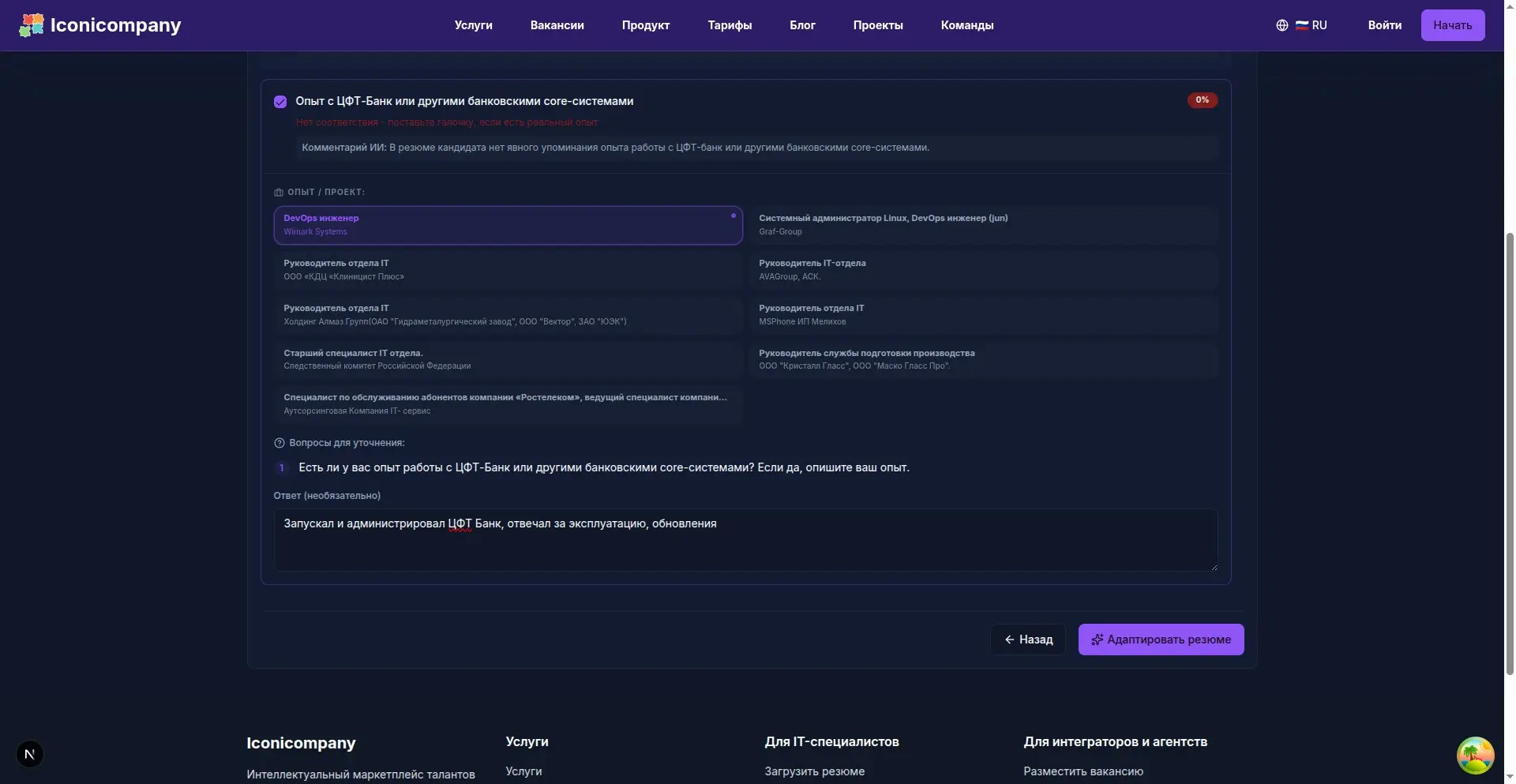Select the Ростелеком specialist experience card
This screenshot has height=784, width=1516.
point(508,404)
